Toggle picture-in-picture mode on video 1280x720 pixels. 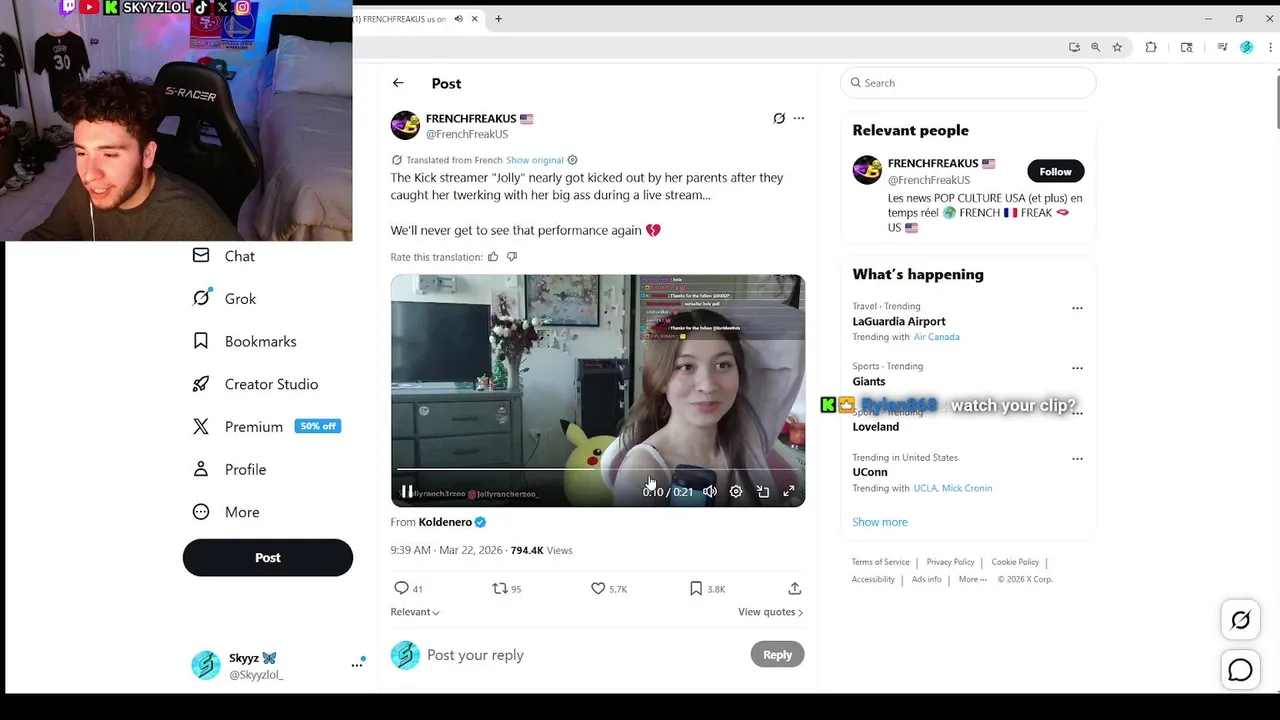763,491
